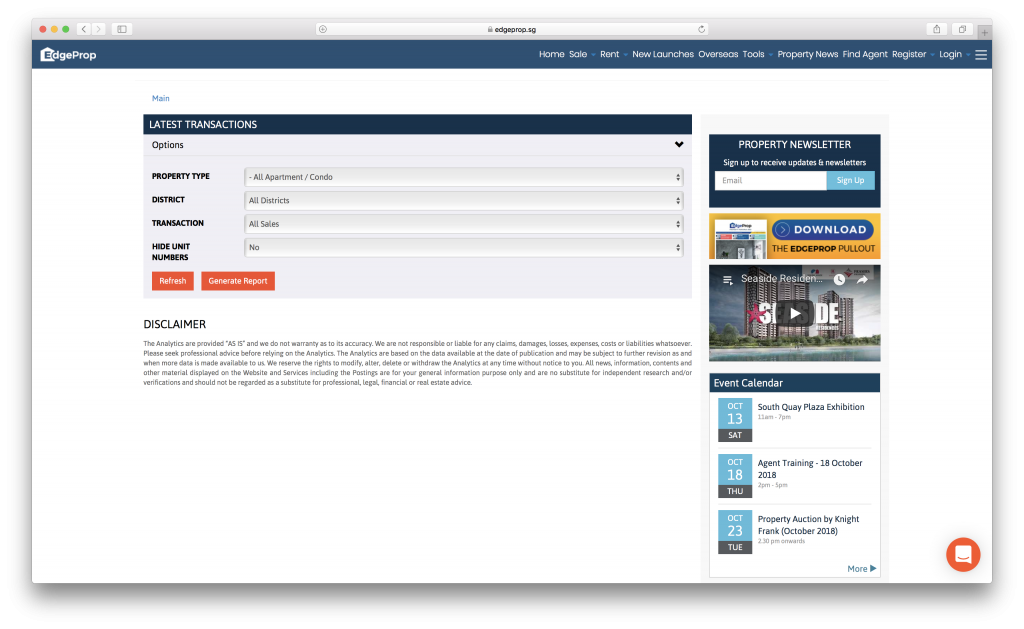
Task: Open the hamburger navigation menu
Action: pos(981,55)
